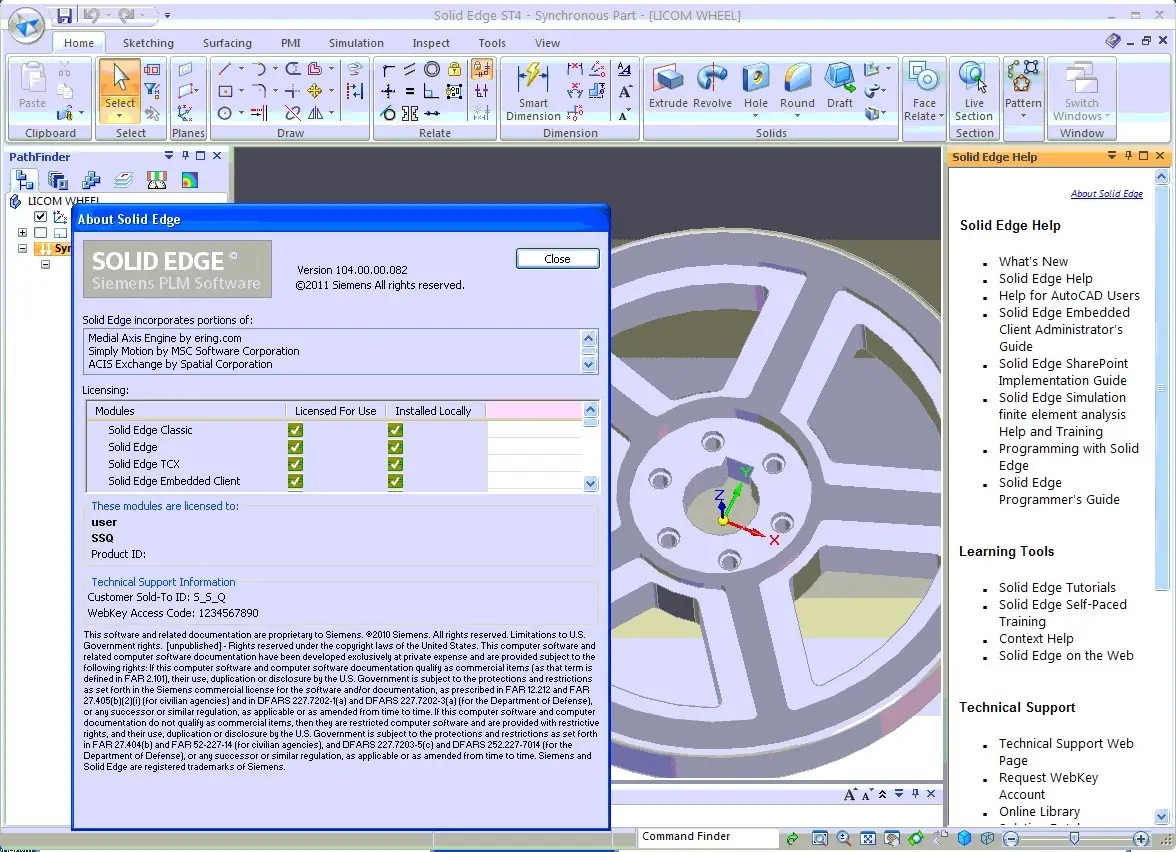The image size is (1176, 852).
Task: Open the Smart Dimension tool
Action: coord(533,92)
